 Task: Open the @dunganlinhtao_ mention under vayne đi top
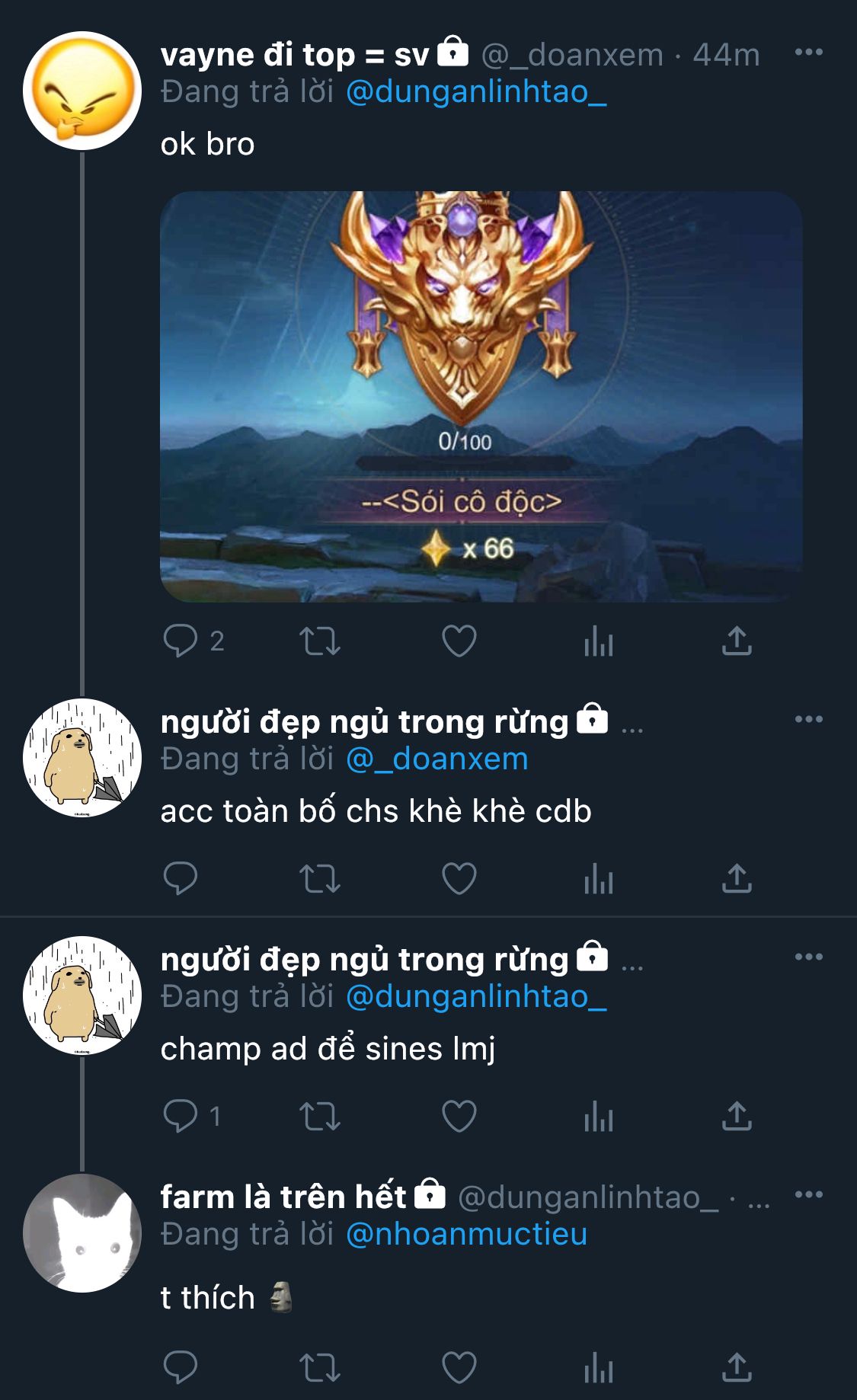coord(476,91)
